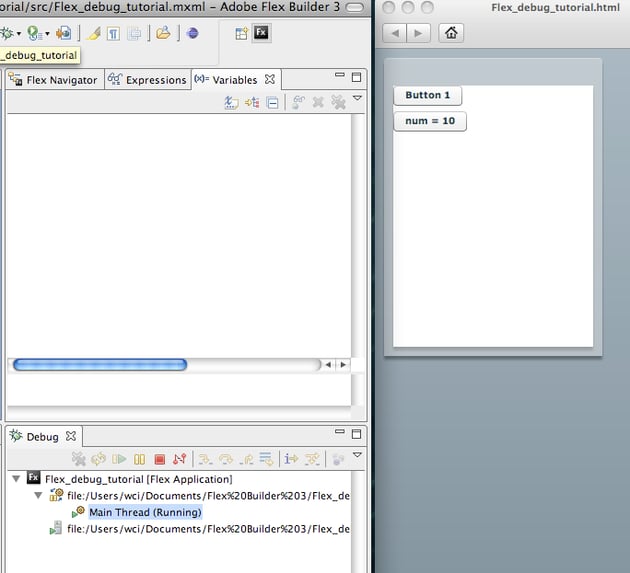
Task: Click the Disconnect icon in Debug toolbar
Action: [x=180, y=459]
